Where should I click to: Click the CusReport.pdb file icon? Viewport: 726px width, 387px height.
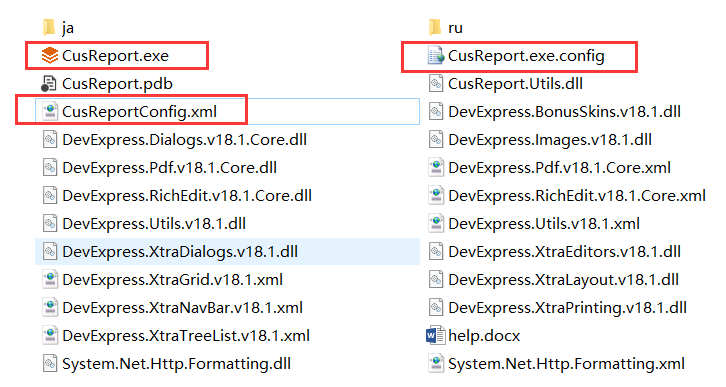pos(50,84)
